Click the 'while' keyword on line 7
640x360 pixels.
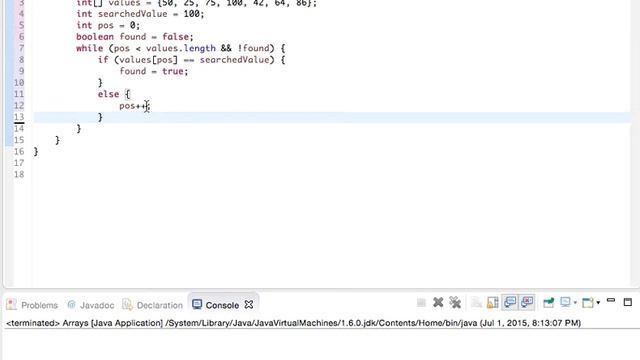click(x=89, y=48)
